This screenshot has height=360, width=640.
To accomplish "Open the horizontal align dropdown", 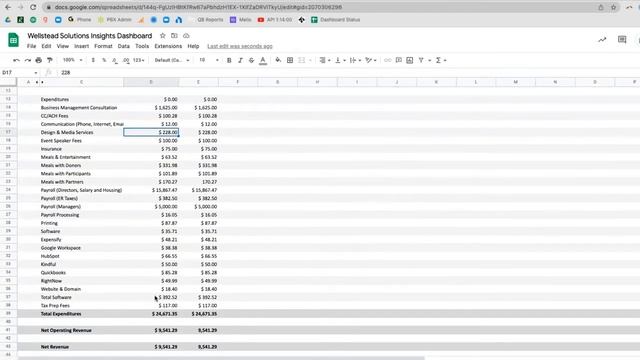I will 325,60.
